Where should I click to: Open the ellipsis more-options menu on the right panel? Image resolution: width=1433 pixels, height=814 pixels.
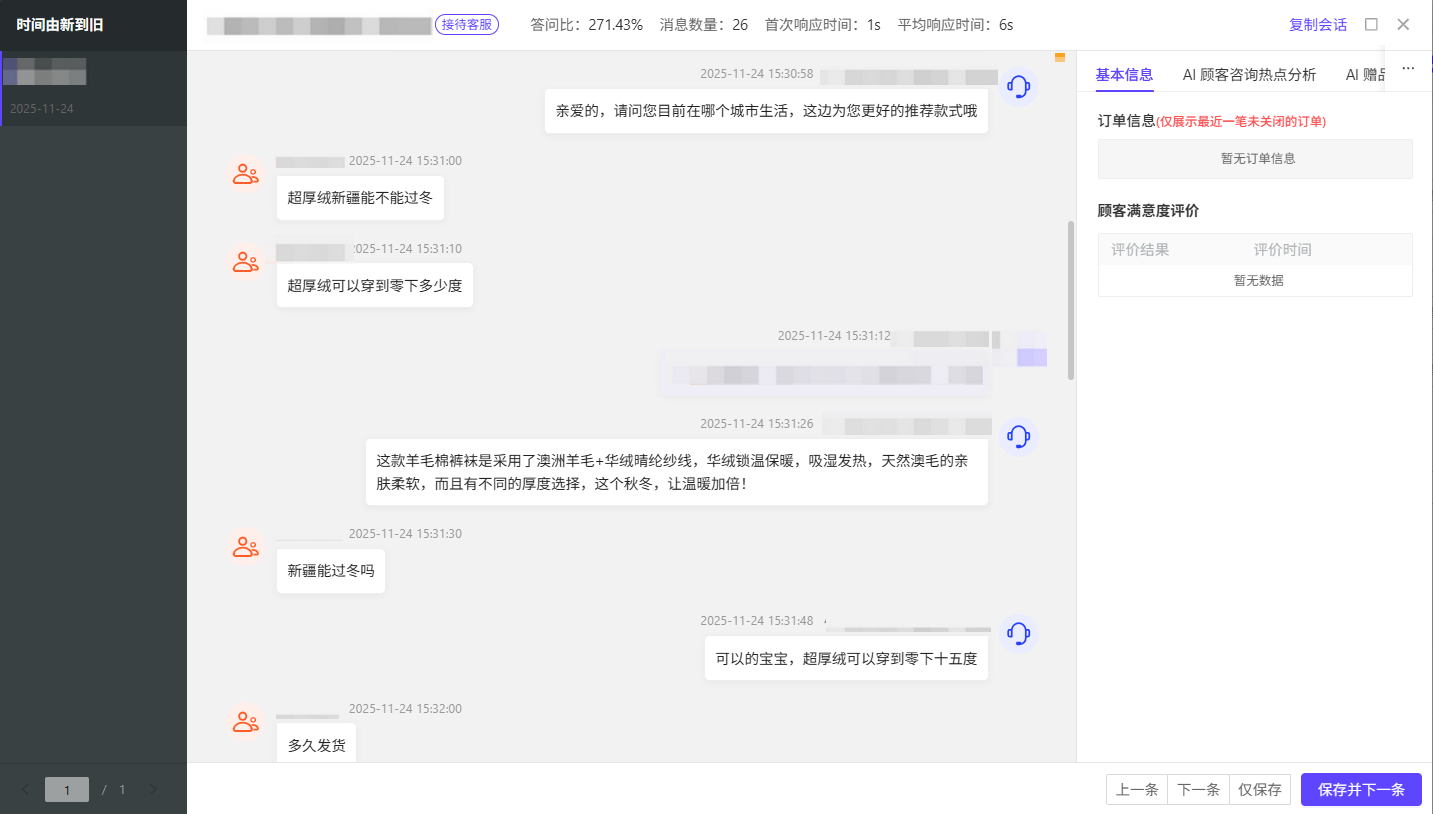1407,68
